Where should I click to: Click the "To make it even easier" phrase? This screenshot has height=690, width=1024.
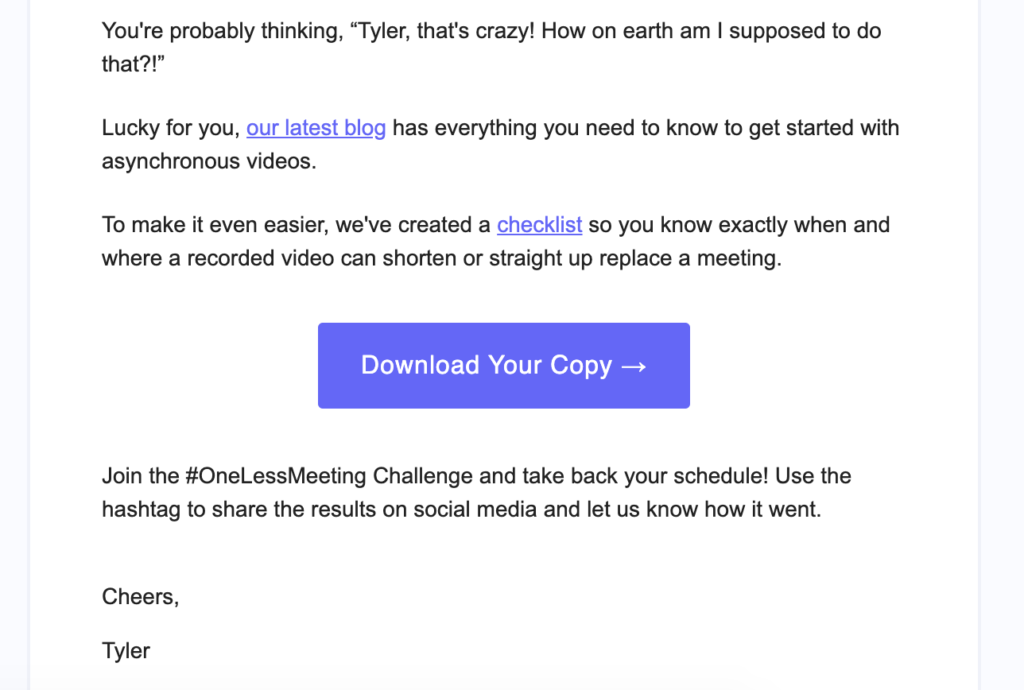(216, 225)
